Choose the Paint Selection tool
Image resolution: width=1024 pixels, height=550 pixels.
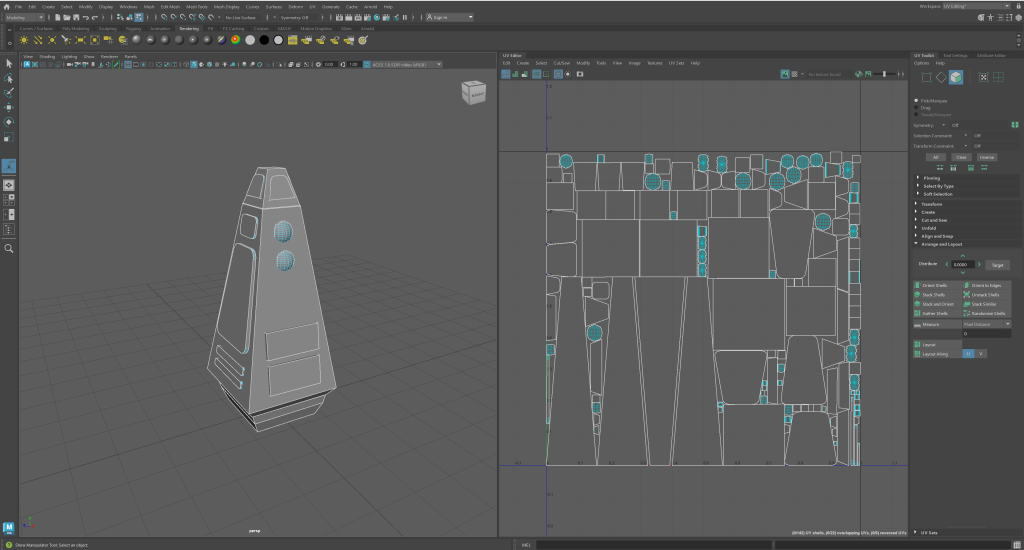8,93
